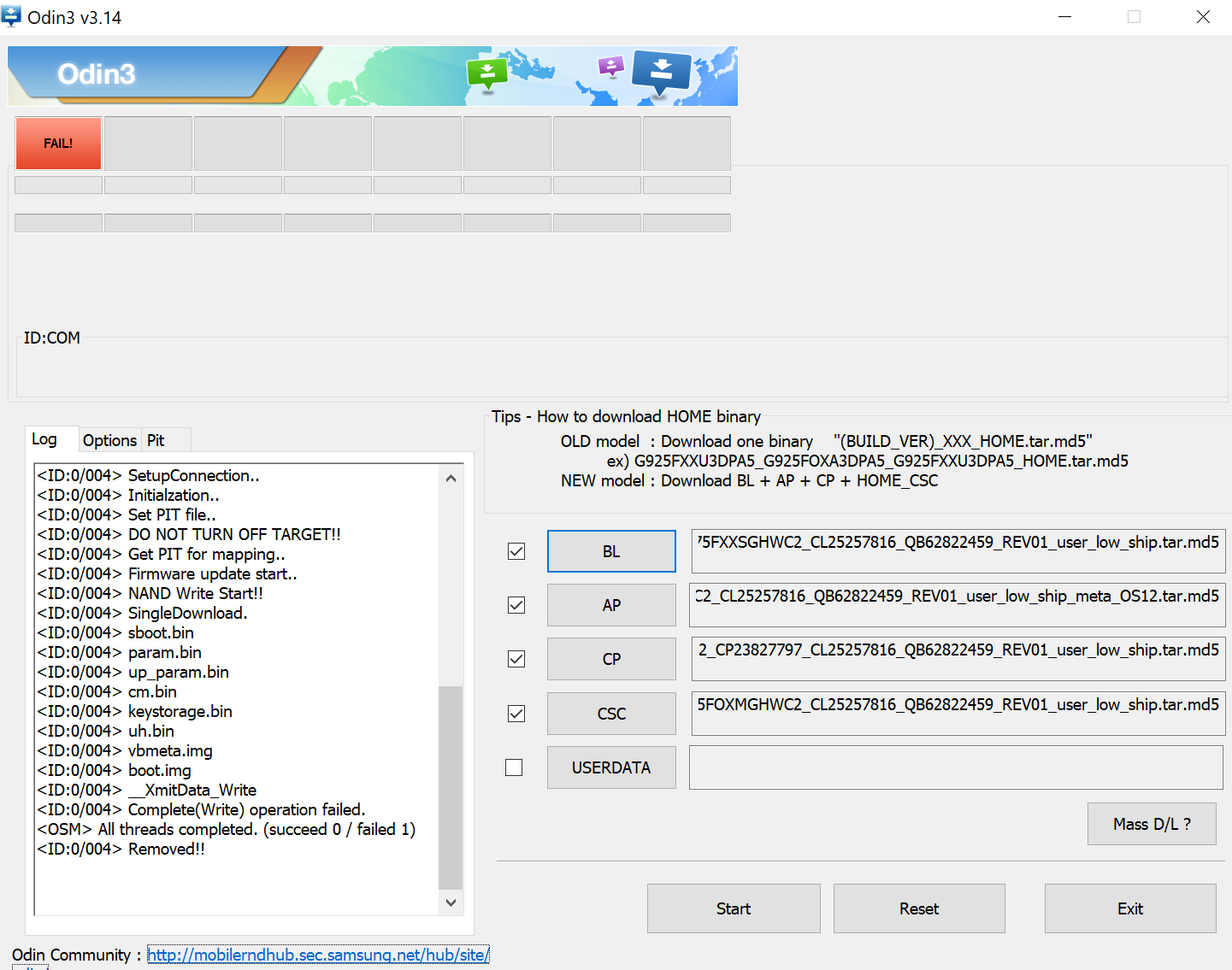Image resolution: width=1232 pixels, height=970 pixels.
Task: Click log line 'boot.img'
Action: (x=115, y=770)
